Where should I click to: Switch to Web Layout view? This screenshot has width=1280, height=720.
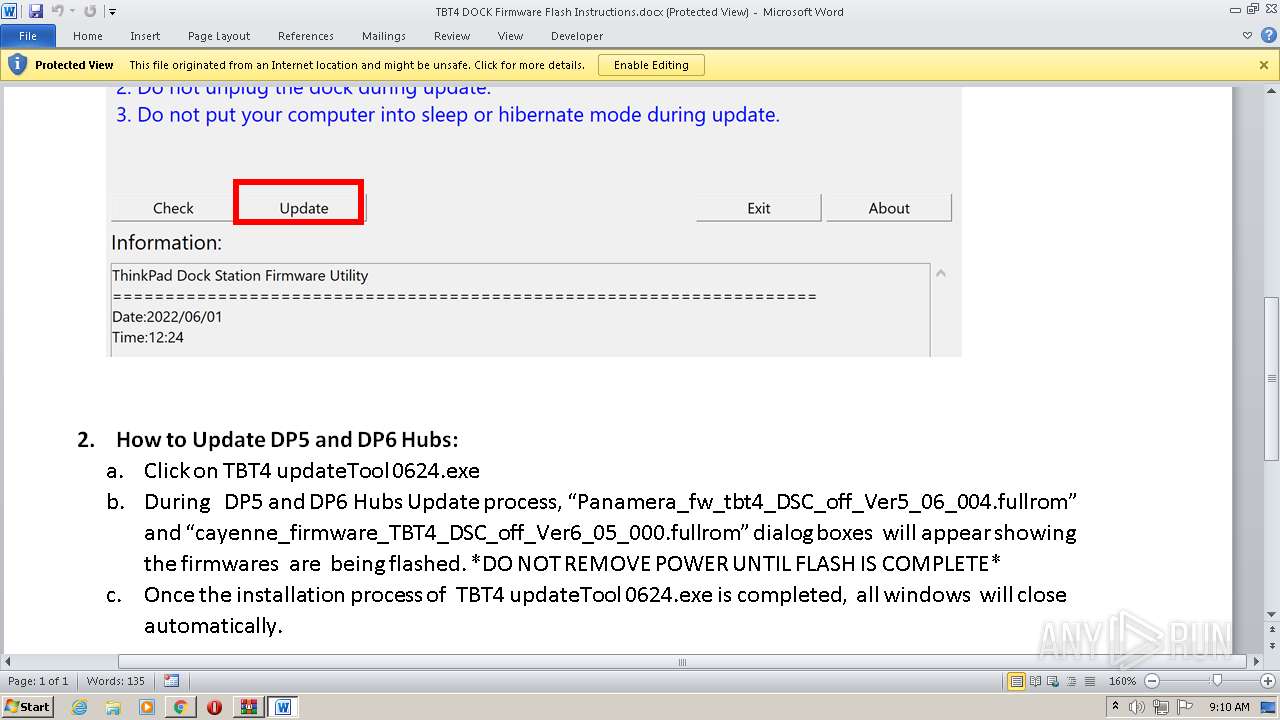tap(1053, 681)
